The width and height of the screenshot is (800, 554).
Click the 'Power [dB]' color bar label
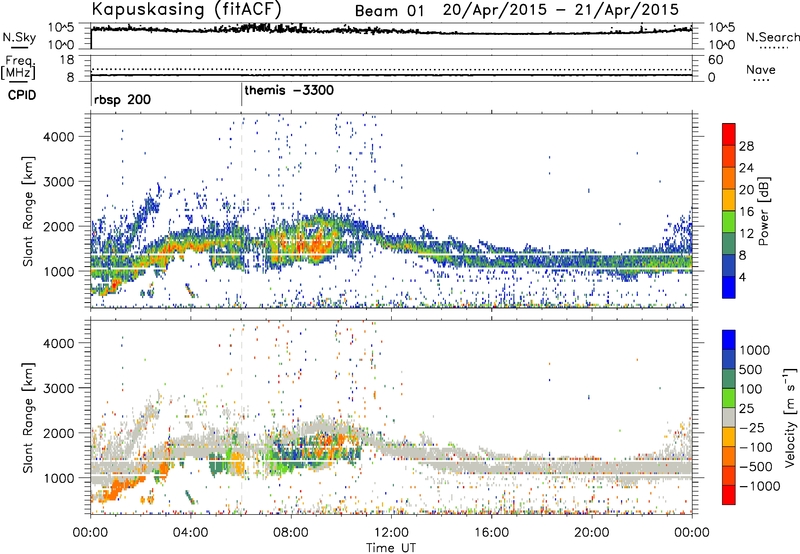(x=764, y=211)
